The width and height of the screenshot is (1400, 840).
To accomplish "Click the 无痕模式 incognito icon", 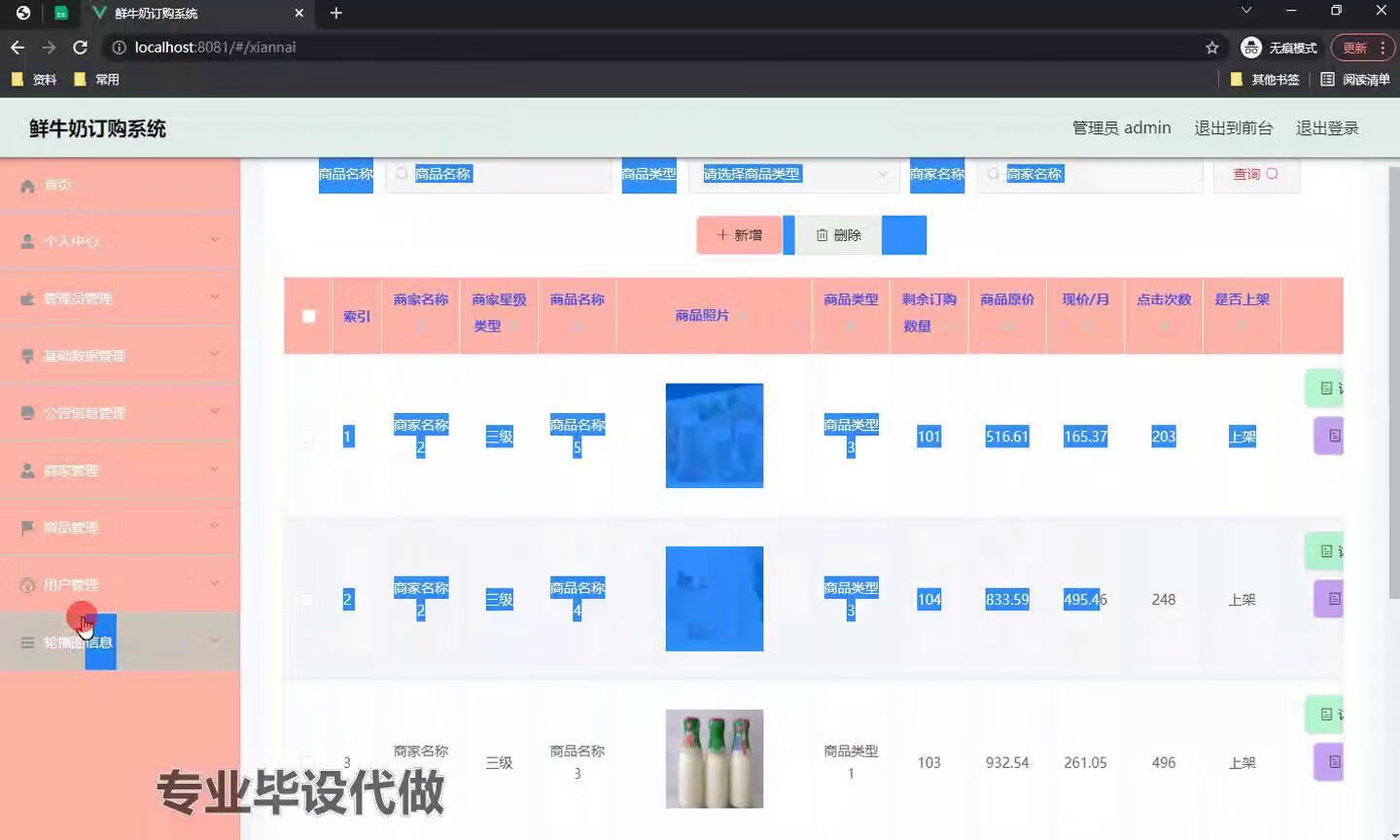I will [1251, 48].
